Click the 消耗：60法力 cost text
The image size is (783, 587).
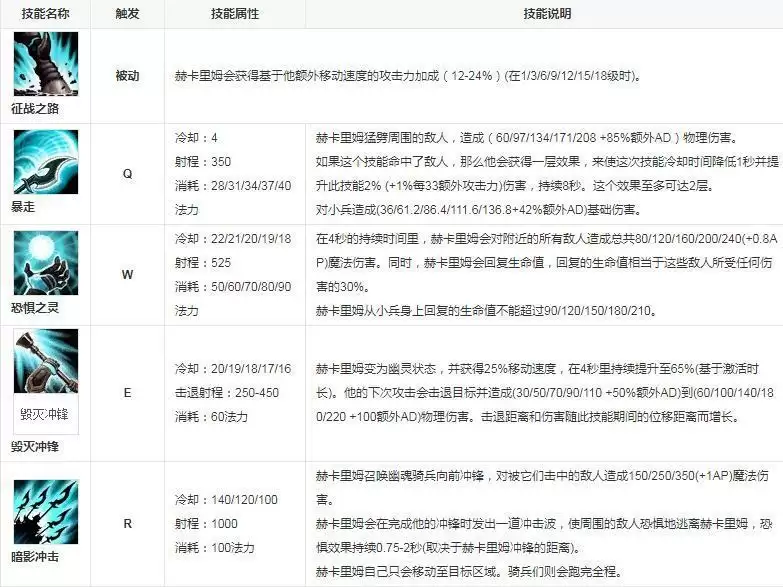coord(211,417)
